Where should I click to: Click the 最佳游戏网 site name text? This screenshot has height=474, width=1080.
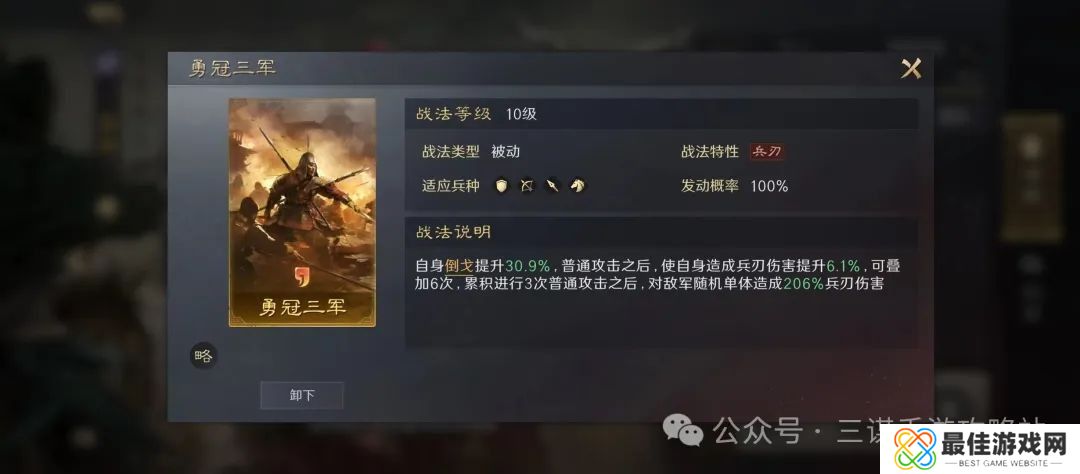(1004, 442)
